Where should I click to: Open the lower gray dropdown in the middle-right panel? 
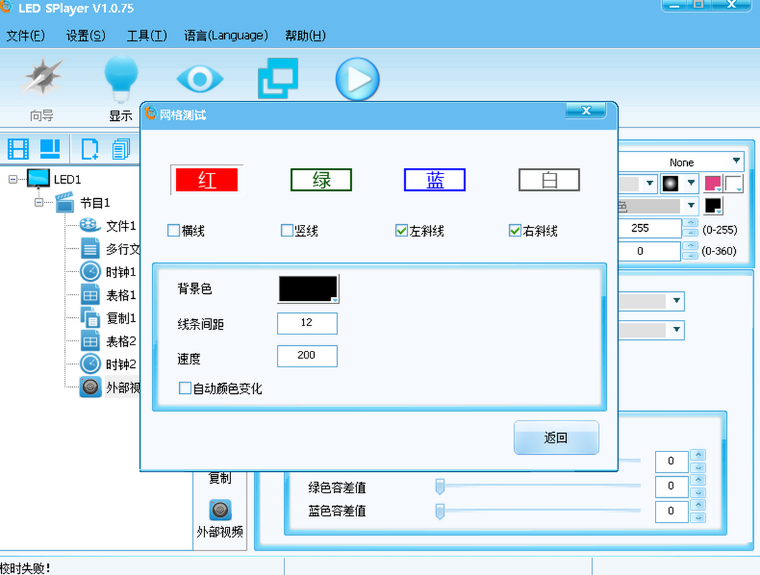[677, 330]
